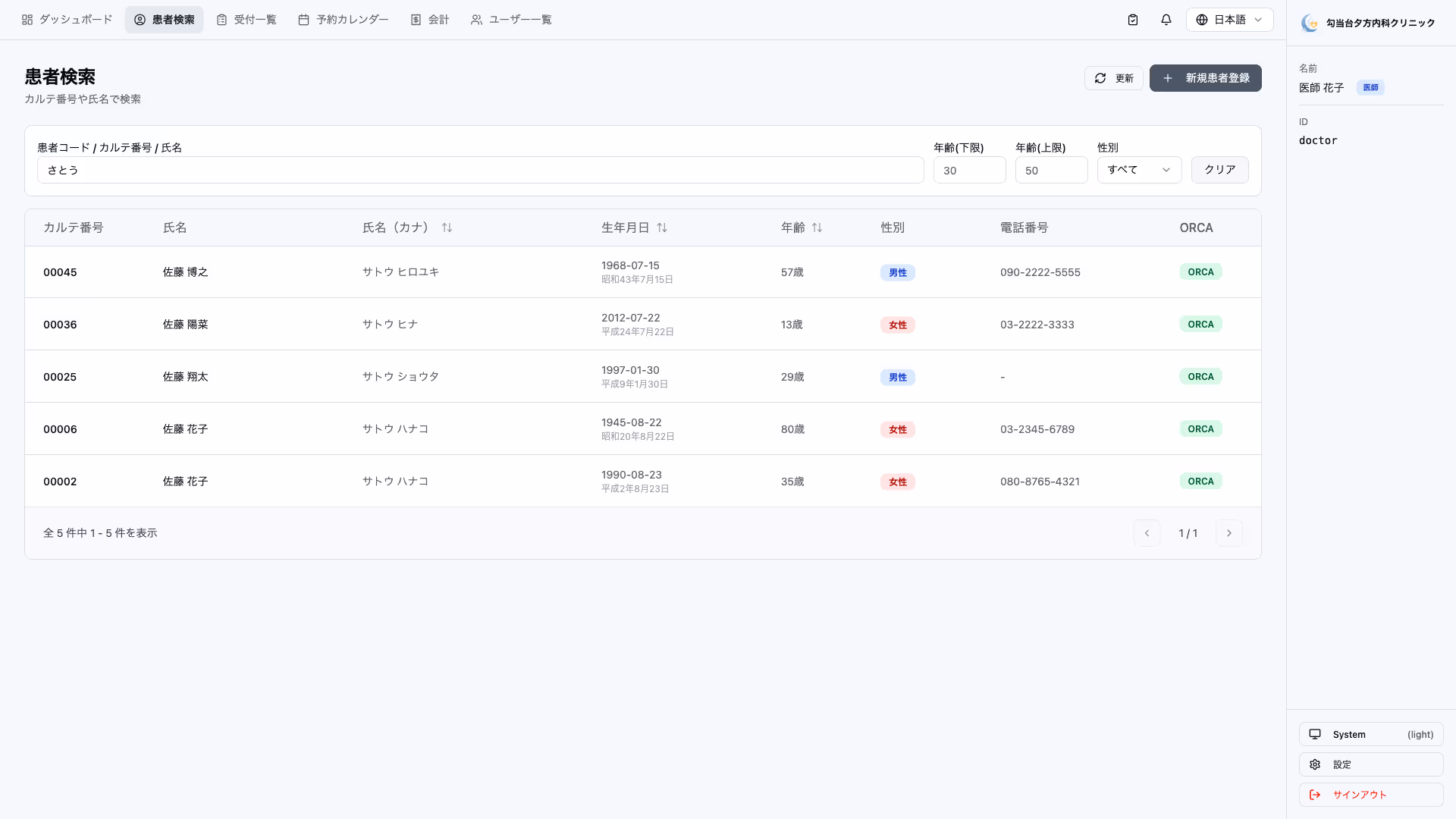Image resolution: width=1456 pixels, height=819 pixels.
Task: Focus the 年齢(上限) input field
Action: tap(1052, 170)
